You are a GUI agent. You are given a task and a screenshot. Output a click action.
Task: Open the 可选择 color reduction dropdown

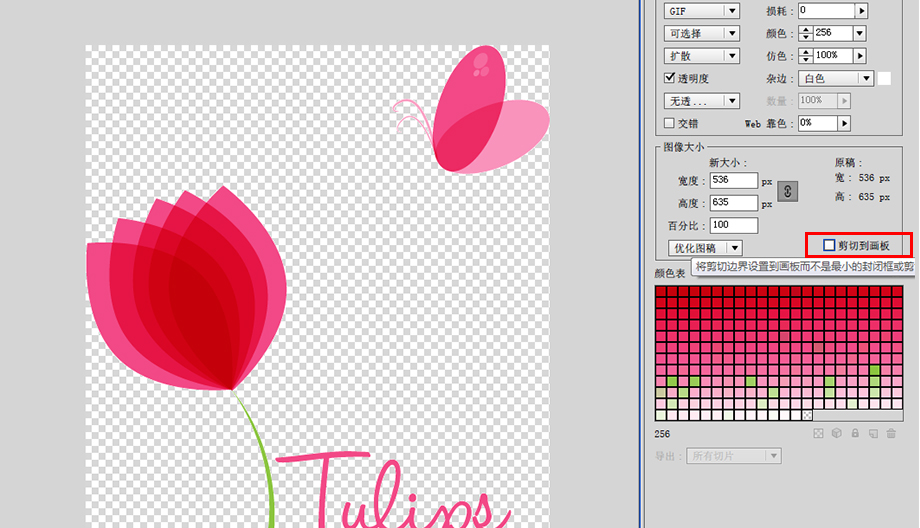pos(702,33)
